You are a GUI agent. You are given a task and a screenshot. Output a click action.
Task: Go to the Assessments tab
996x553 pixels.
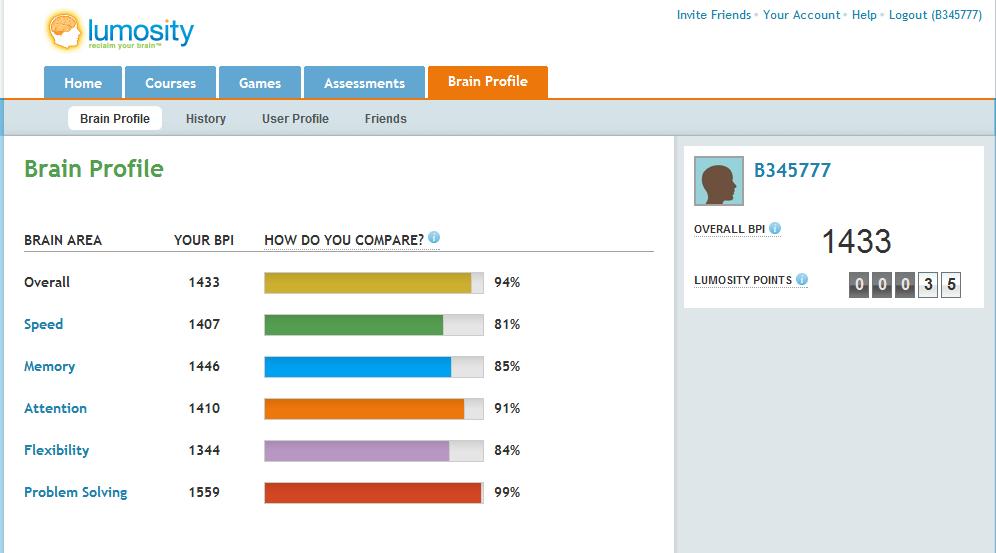[x=364, y=83]
